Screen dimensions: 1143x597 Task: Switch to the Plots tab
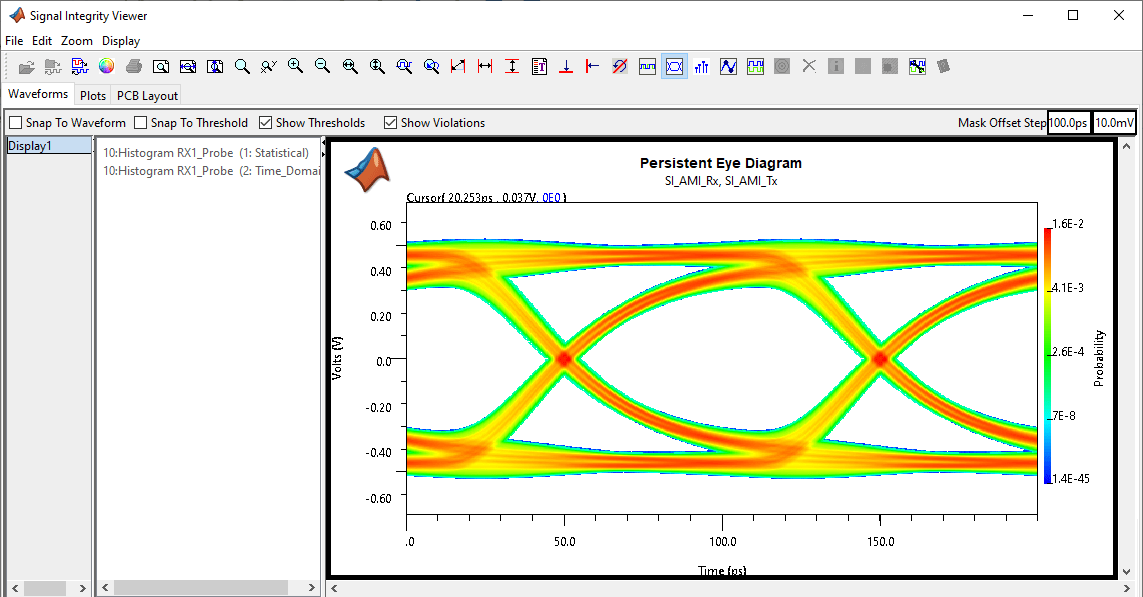[x=93, y=96]
